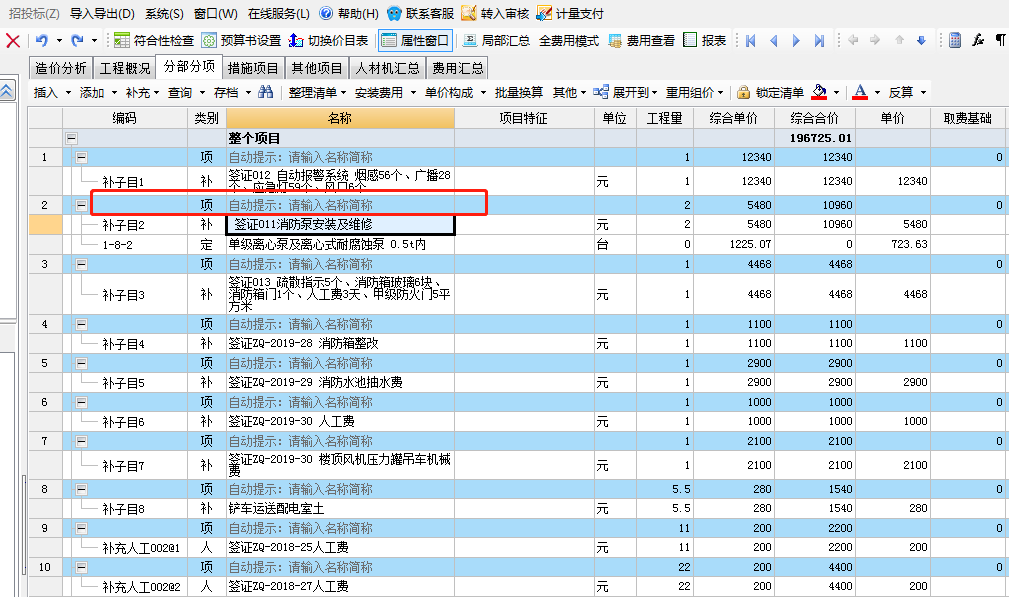Open the 安装费用 menu
Image resolution: width=1009 pixels, height=597 pixels.
click(x=385, y=93)
